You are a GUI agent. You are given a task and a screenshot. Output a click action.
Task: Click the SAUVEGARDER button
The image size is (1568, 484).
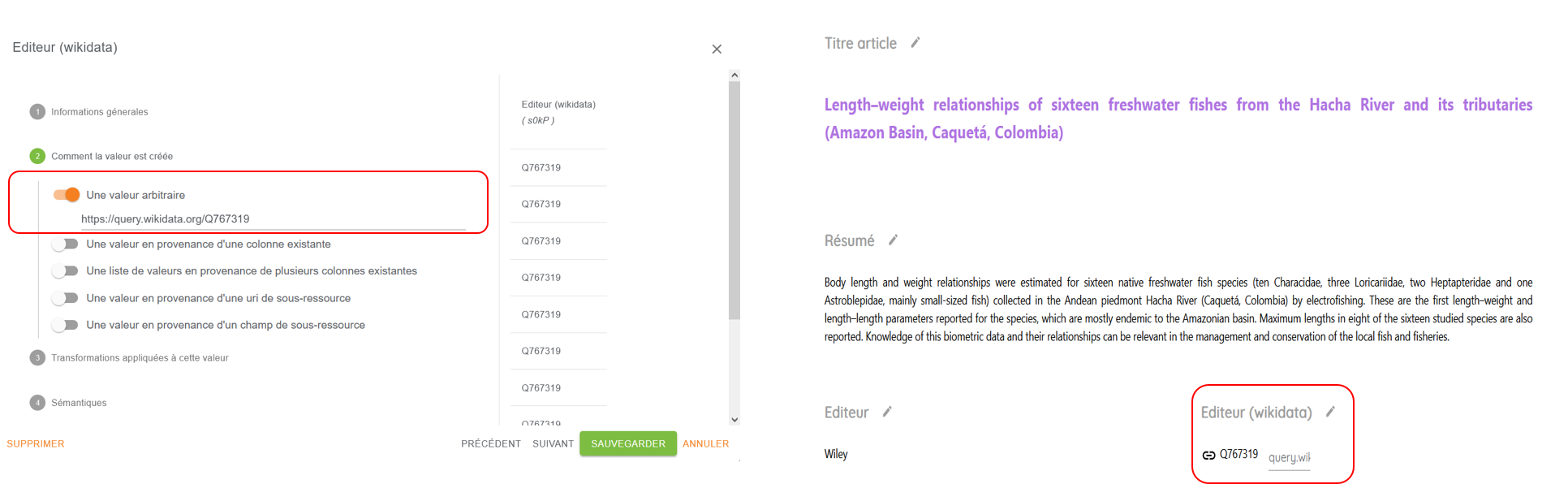628,444
